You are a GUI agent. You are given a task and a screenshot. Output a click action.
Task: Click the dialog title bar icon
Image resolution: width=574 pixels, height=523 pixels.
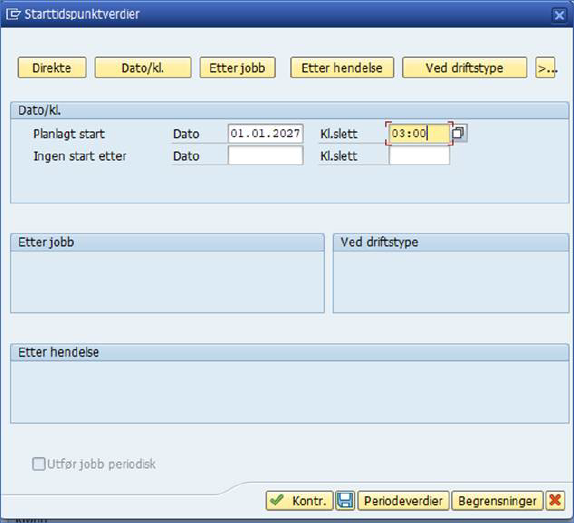(14, 14)
